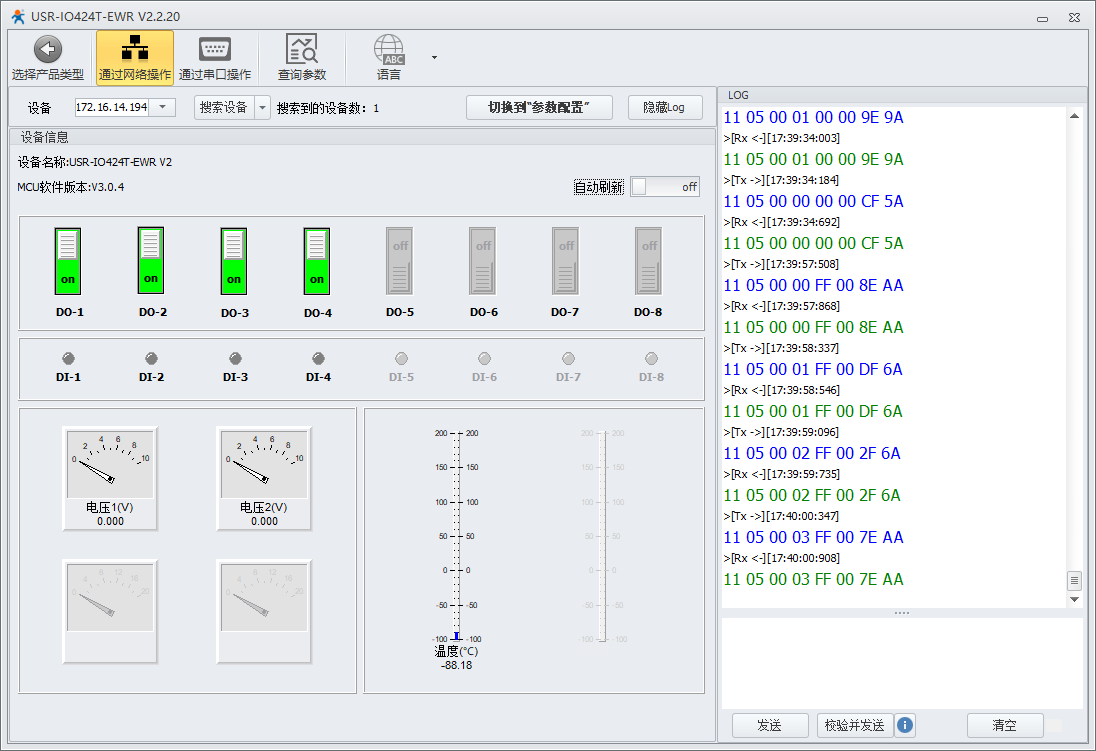
Task: Click the DI-5 indicator light
Action: [x=401, y=359]
